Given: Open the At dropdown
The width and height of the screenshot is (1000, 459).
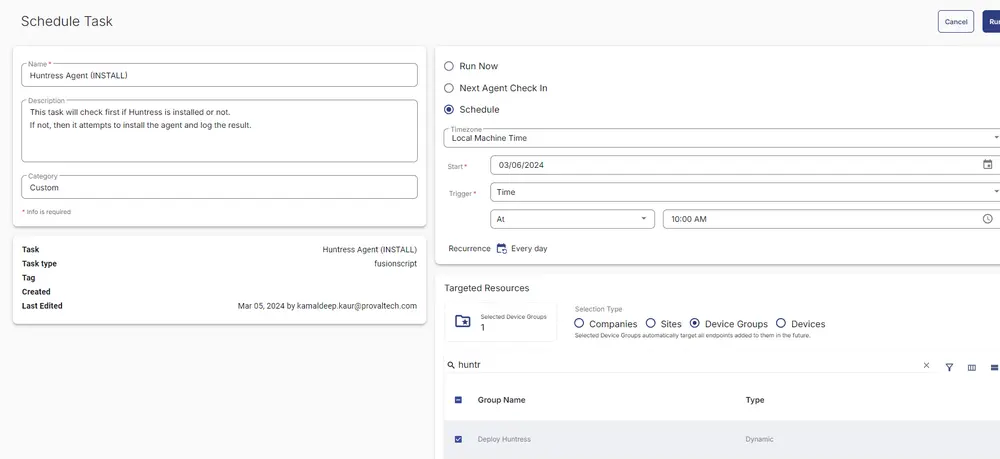Looking at the screenshot, I should pos(572,219).
